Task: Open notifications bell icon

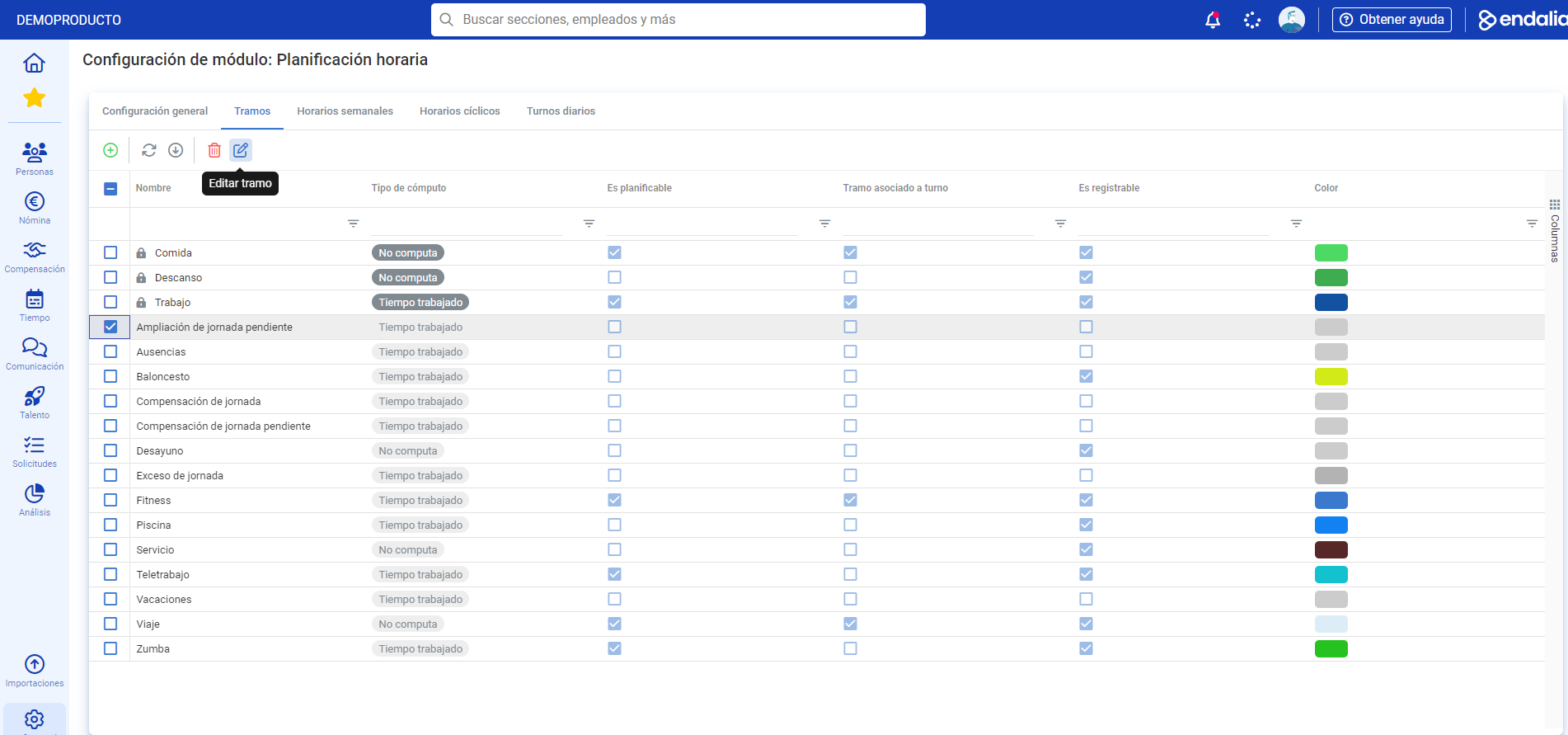Action: (1213, 20)
